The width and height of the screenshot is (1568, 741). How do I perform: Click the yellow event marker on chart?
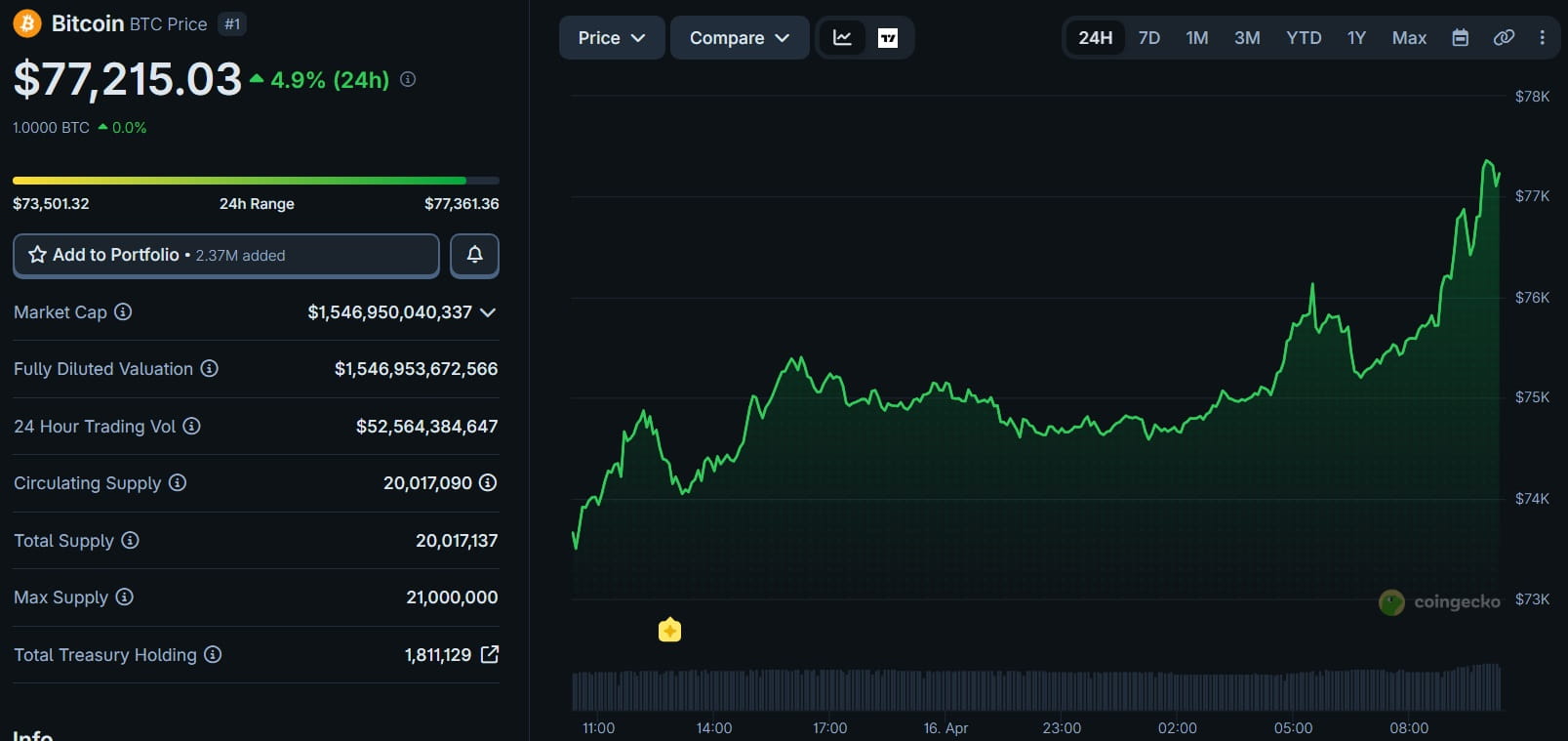pyautogui.click(x=669, y=630)
